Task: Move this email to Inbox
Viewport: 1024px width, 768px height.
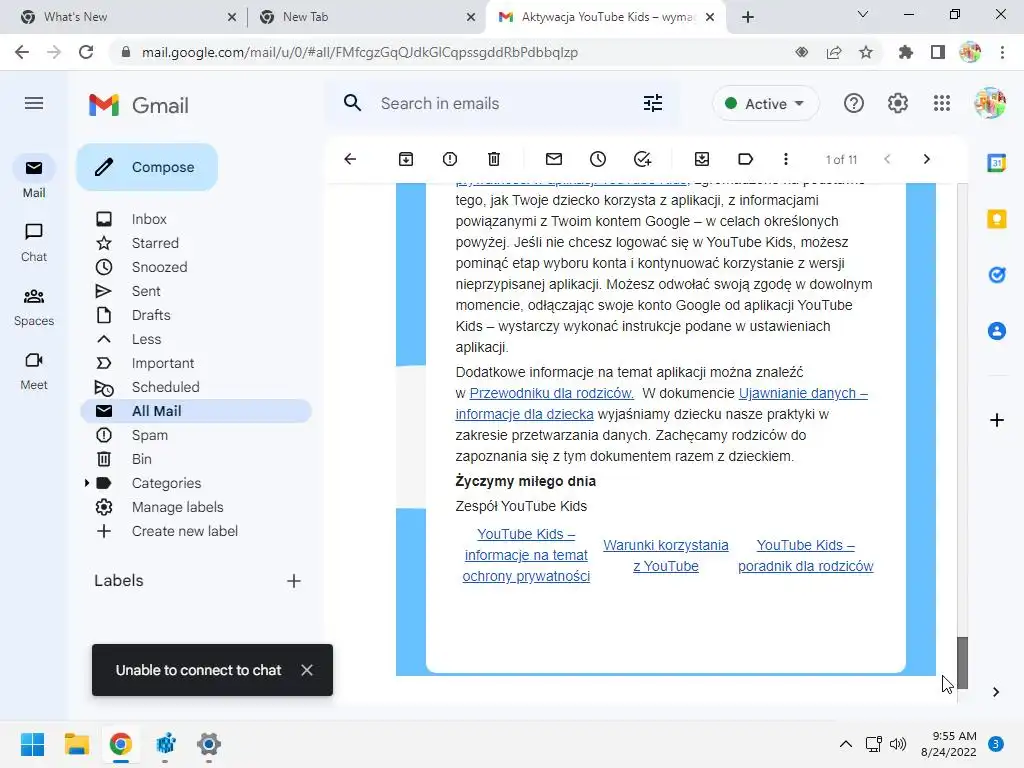Action: tap(702, 159)
